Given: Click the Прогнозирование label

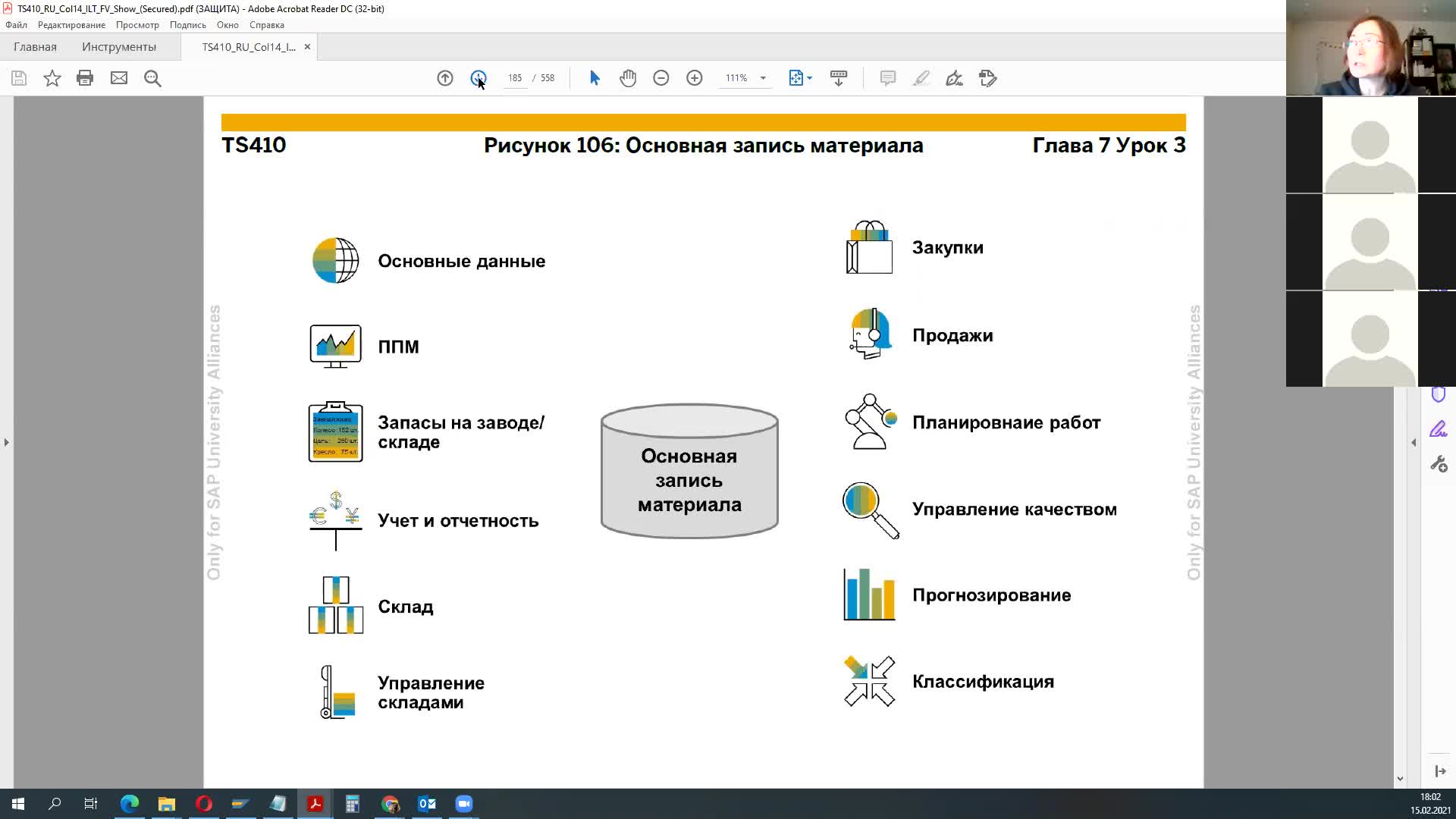Looking at the screenshot, I should [991, 595].
